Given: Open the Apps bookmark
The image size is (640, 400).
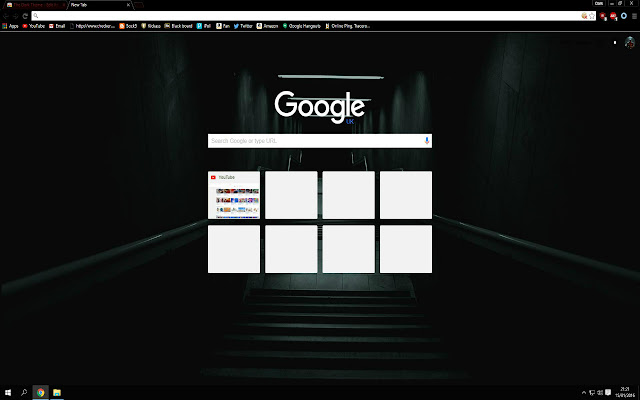Looking at the screenshot, I should [x=11, y=26].
